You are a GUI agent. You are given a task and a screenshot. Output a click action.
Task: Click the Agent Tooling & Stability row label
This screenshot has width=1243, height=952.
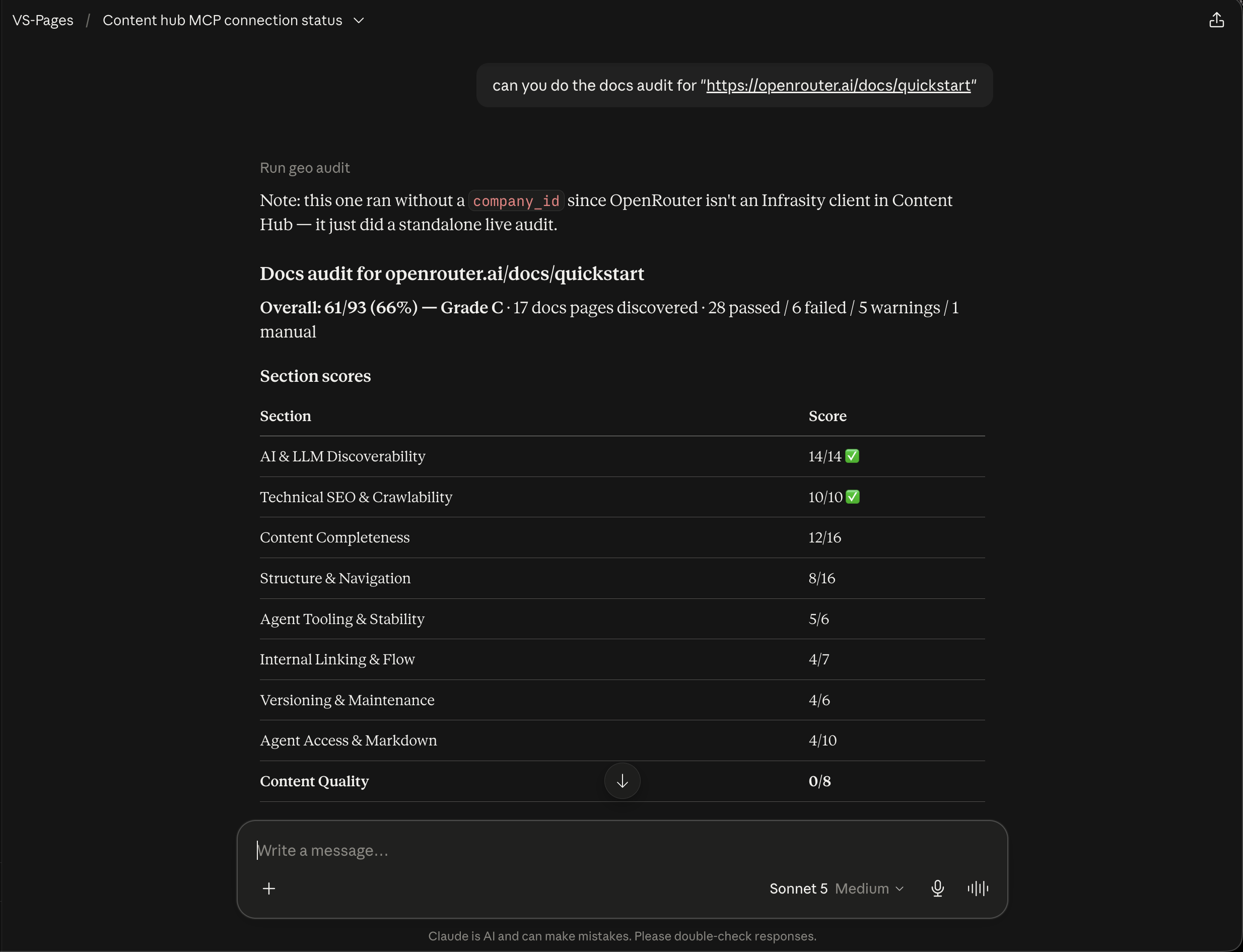point(342,619)
